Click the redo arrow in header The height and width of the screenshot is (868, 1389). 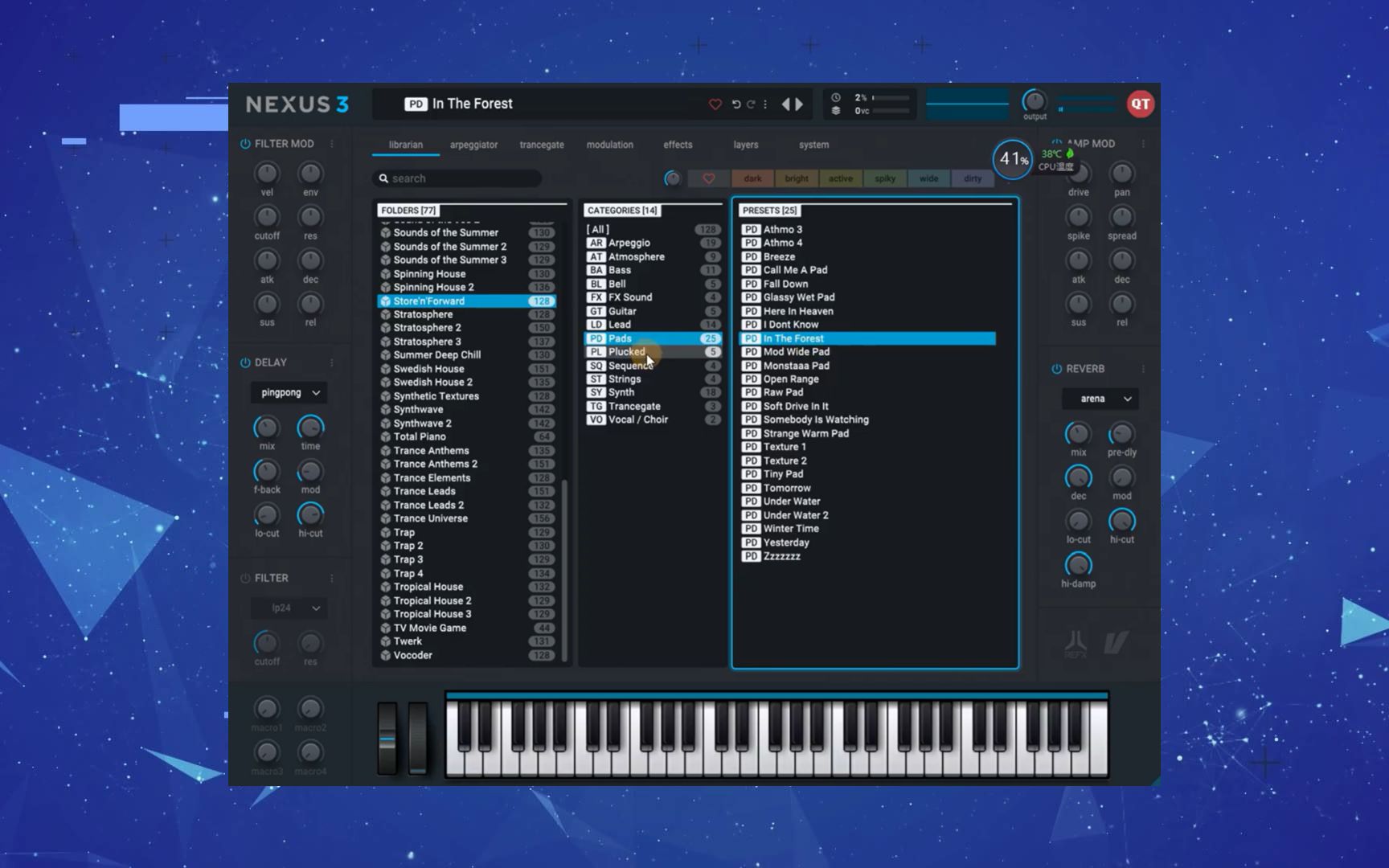tap(751, 104)
